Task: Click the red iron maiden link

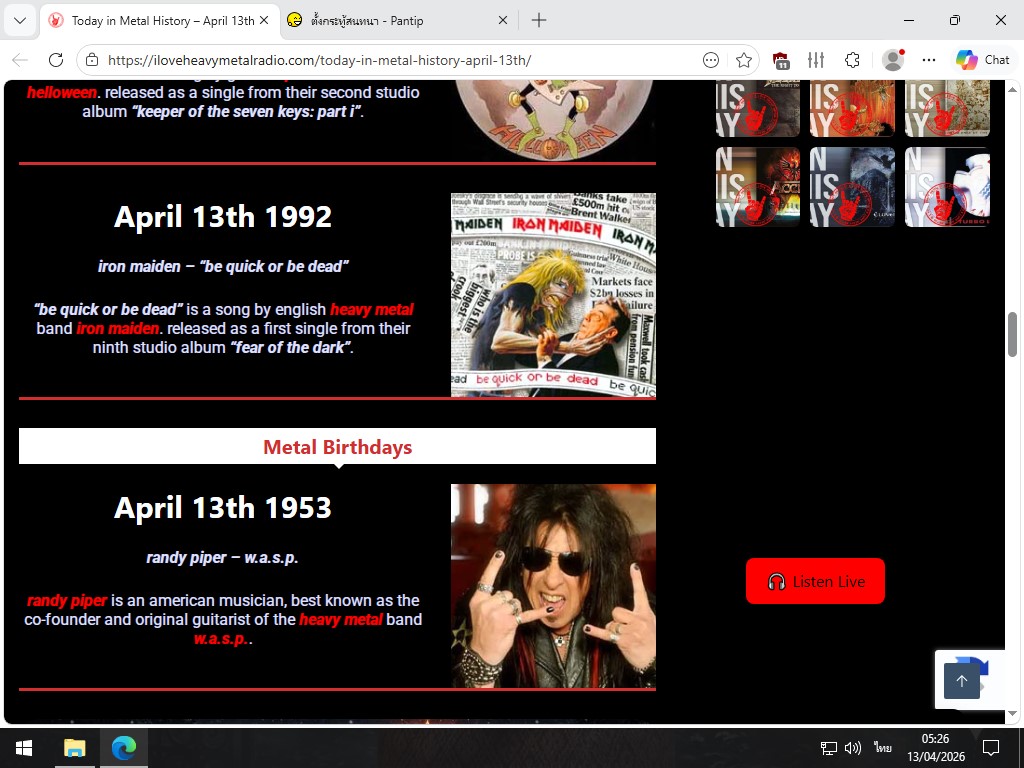Action: 118,328
